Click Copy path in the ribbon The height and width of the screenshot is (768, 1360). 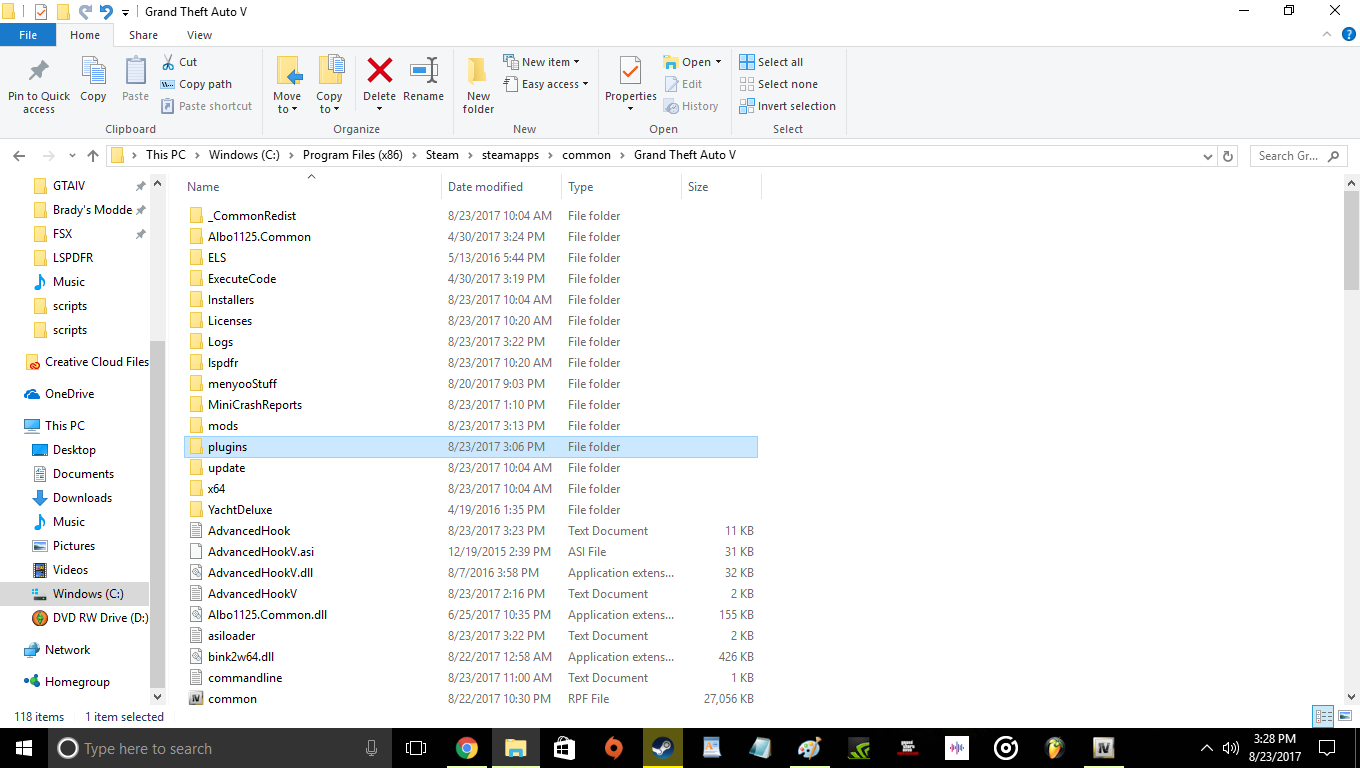click(x=196, y=84)
